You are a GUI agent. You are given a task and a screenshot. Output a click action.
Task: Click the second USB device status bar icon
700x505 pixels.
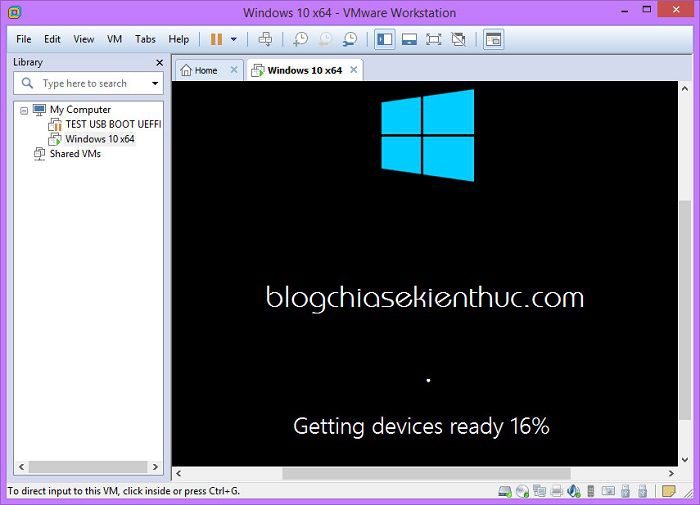point(642,492)
